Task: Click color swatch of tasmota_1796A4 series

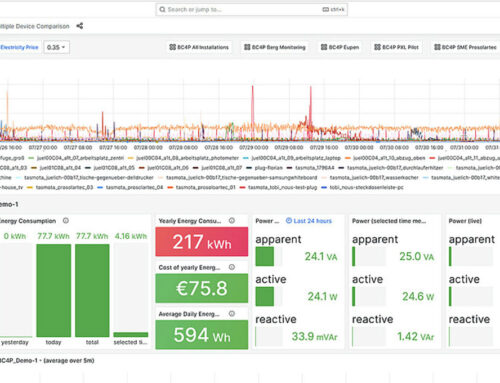Action: [289, 168]
